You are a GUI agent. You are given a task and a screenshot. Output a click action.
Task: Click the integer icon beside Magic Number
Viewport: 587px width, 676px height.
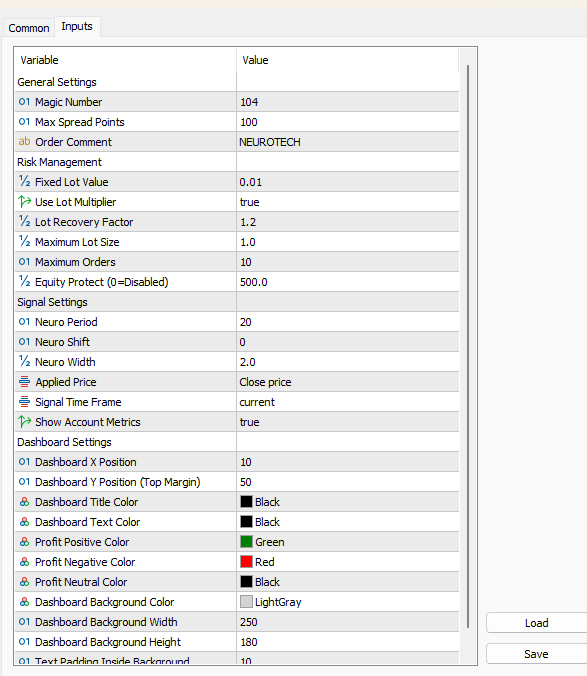pos(25,102)
